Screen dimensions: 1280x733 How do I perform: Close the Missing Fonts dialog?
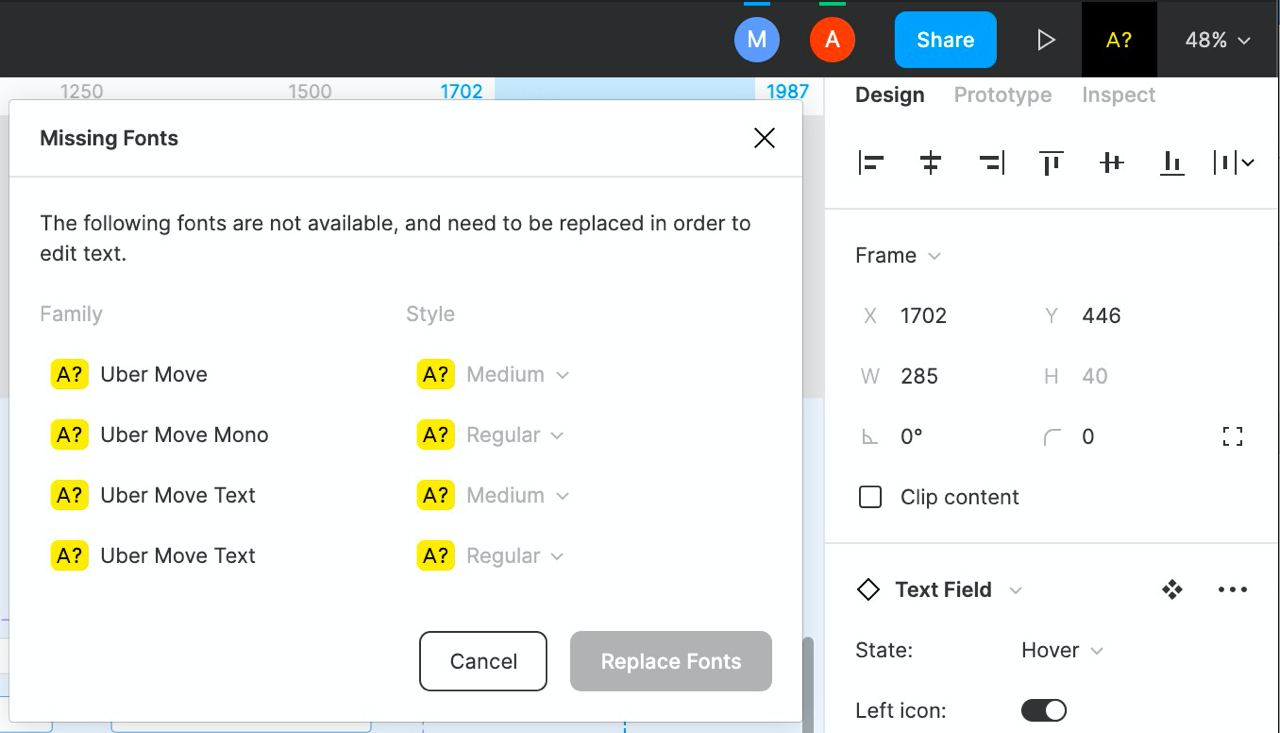click(x=764, y=138)
